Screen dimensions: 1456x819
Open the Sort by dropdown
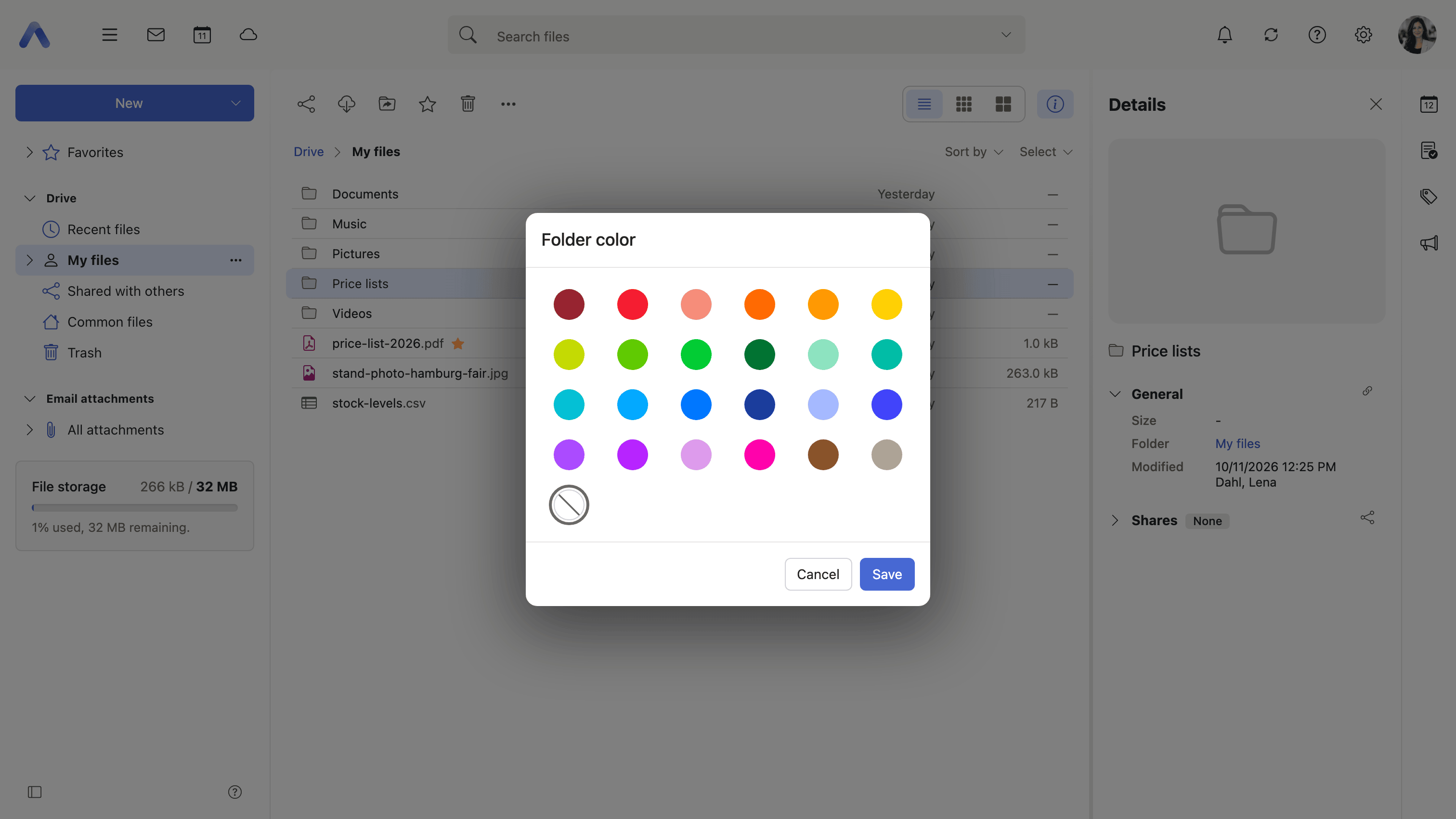pyautogui.click(x=974, y=152)
